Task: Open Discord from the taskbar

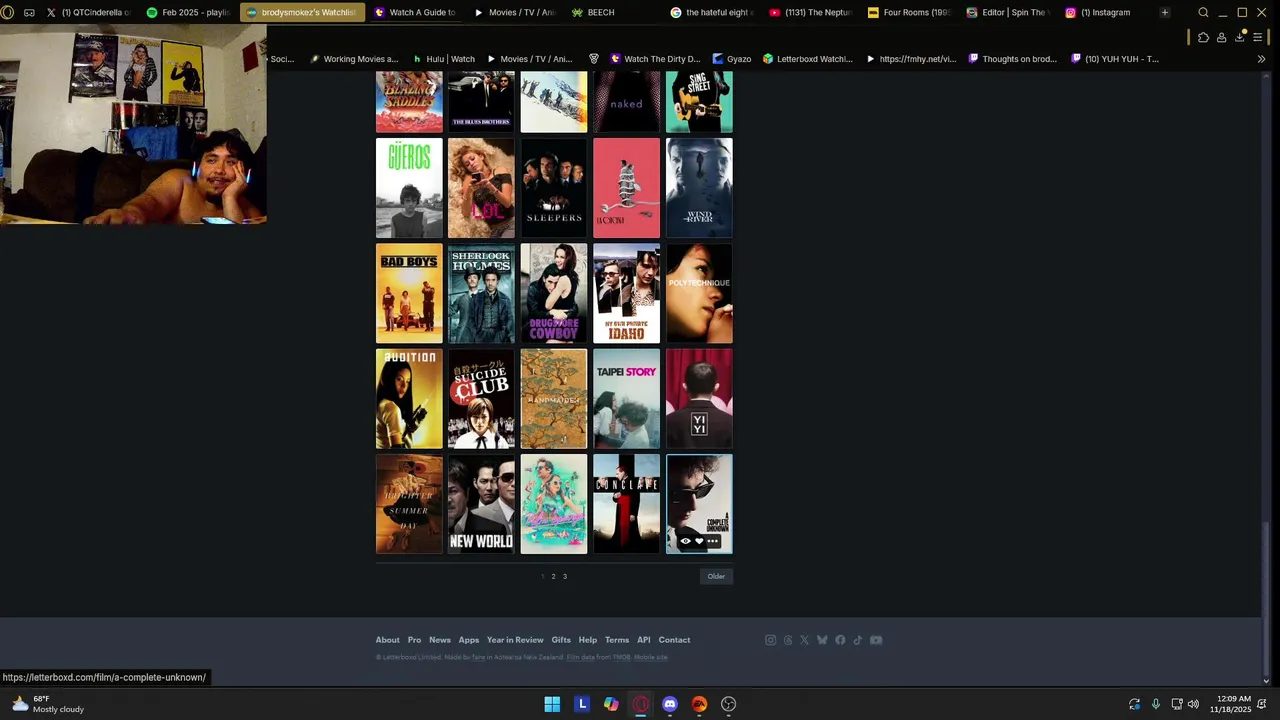Action: point(670,704)
